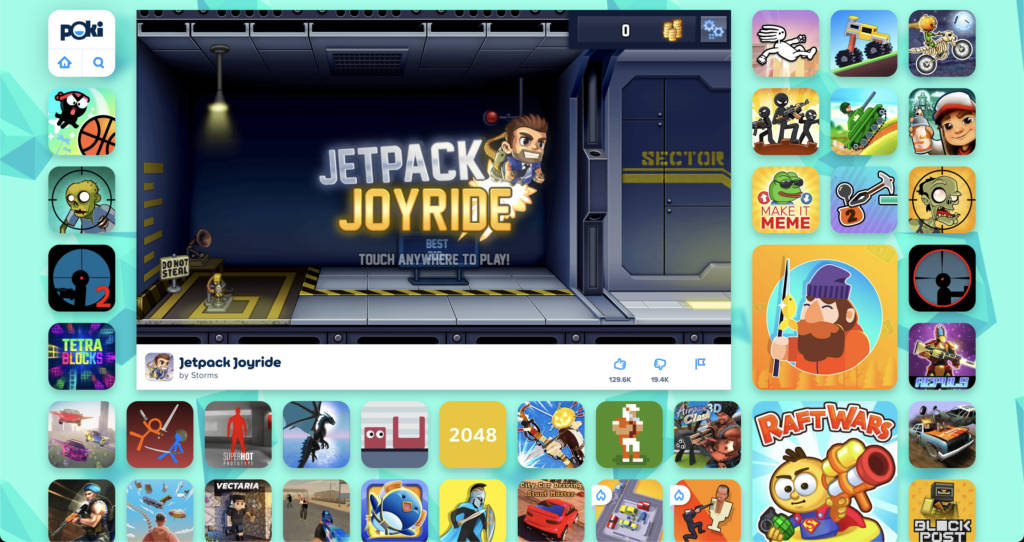Go to Poki home via house icon
Viewport: 1024px width, 542px height.
point(65,63)
